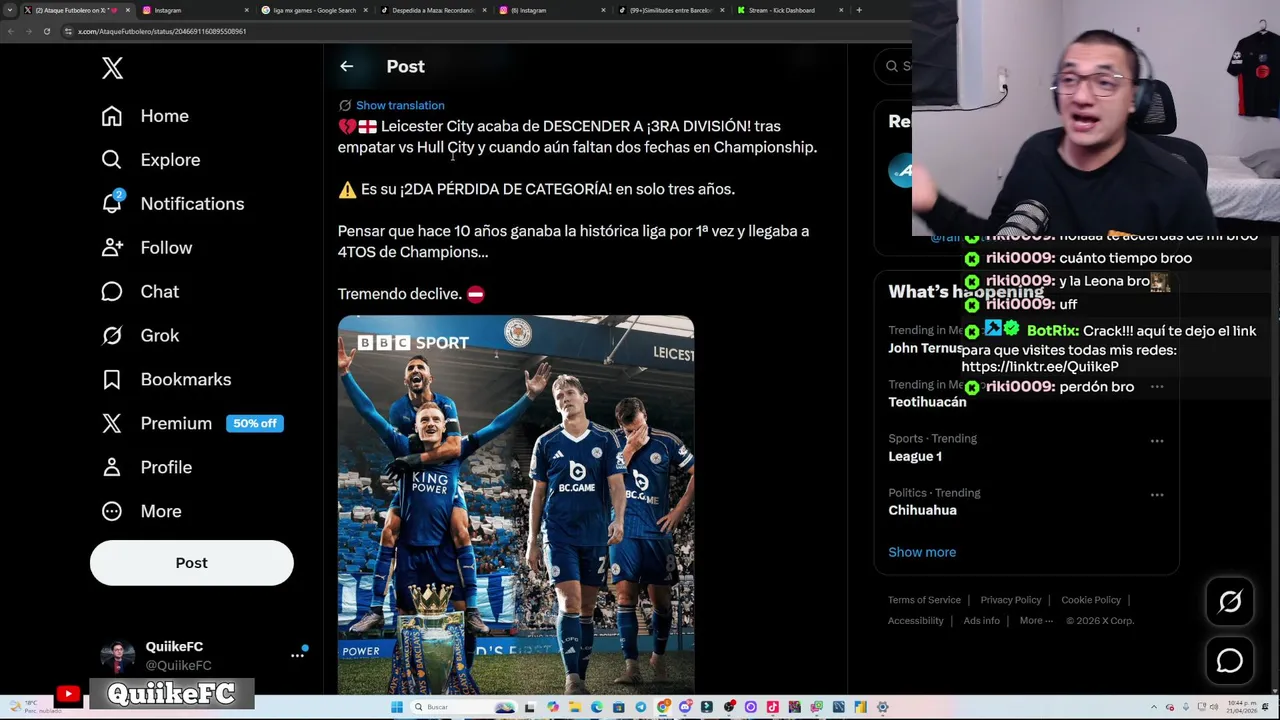The image size is (1280, 720).
Task: Open Accessibility footer link
Action: (x=916, y=621)
